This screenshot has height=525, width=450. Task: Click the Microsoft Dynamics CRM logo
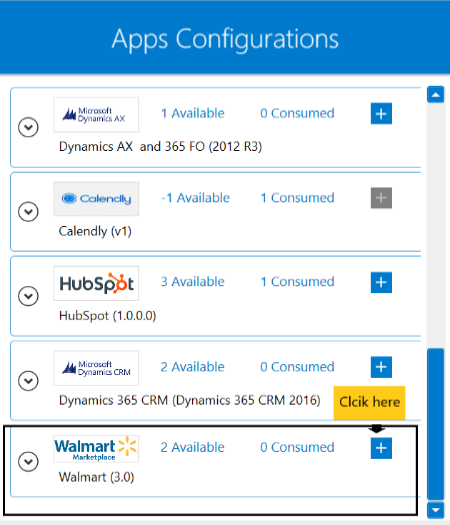[x=96, y=368]
